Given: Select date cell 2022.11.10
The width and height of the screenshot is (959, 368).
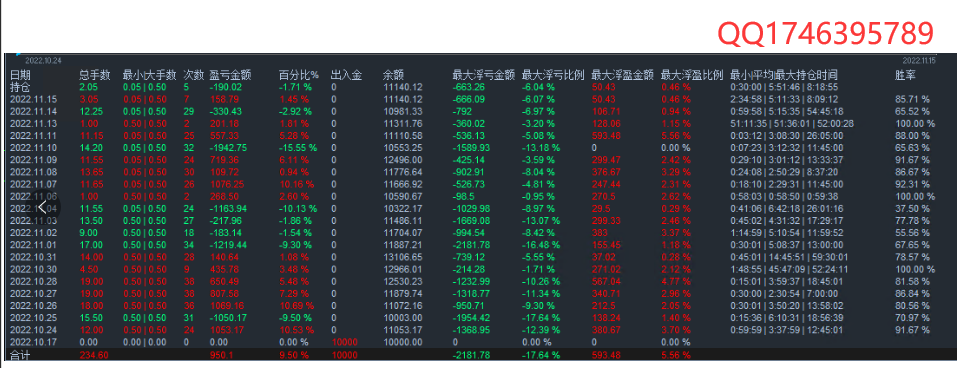Looking at the screenshot, I should coord(34,148).
